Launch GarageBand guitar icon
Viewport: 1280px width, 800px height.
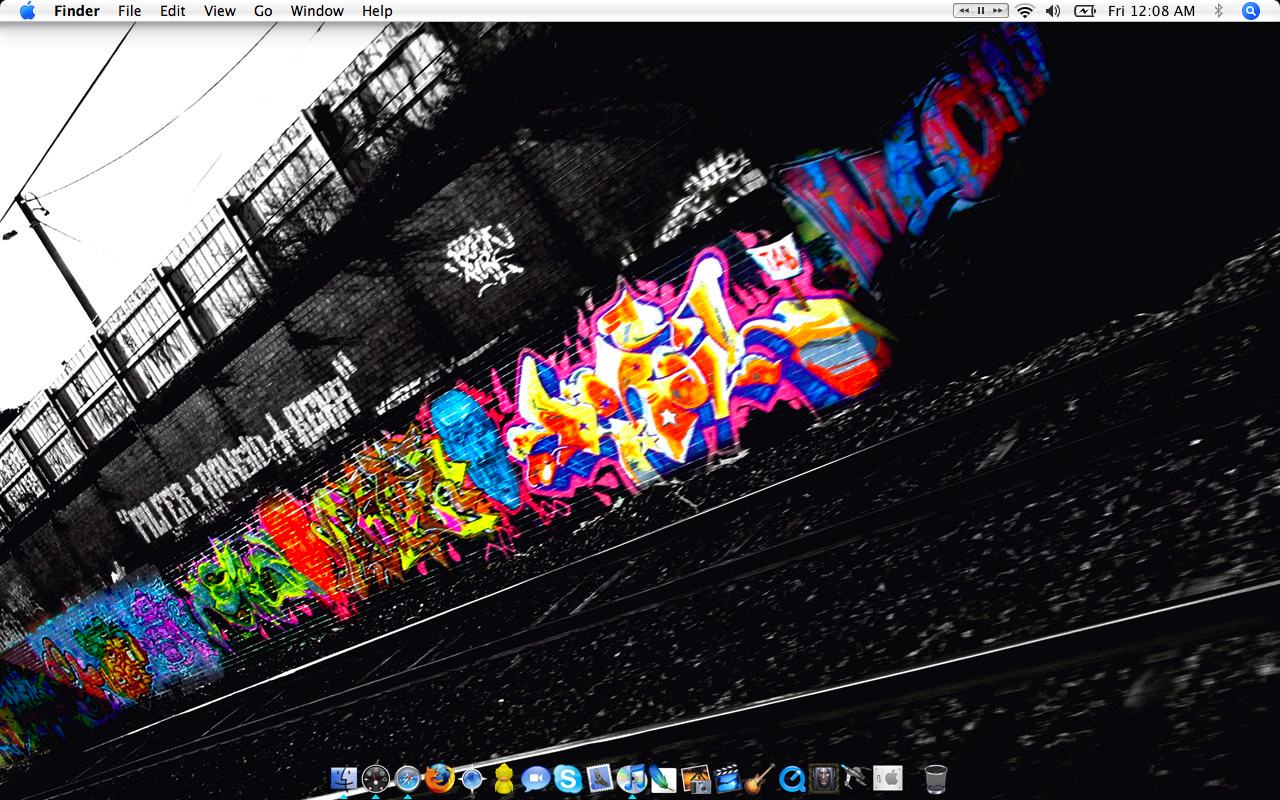click(759, 778)
